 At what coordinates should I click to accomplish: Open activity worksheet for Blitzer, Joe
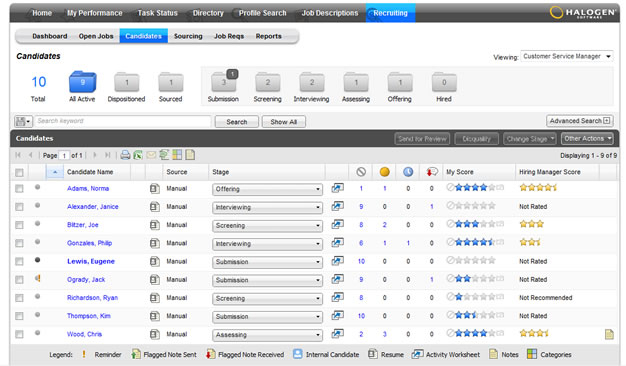(x=337, y=225)
